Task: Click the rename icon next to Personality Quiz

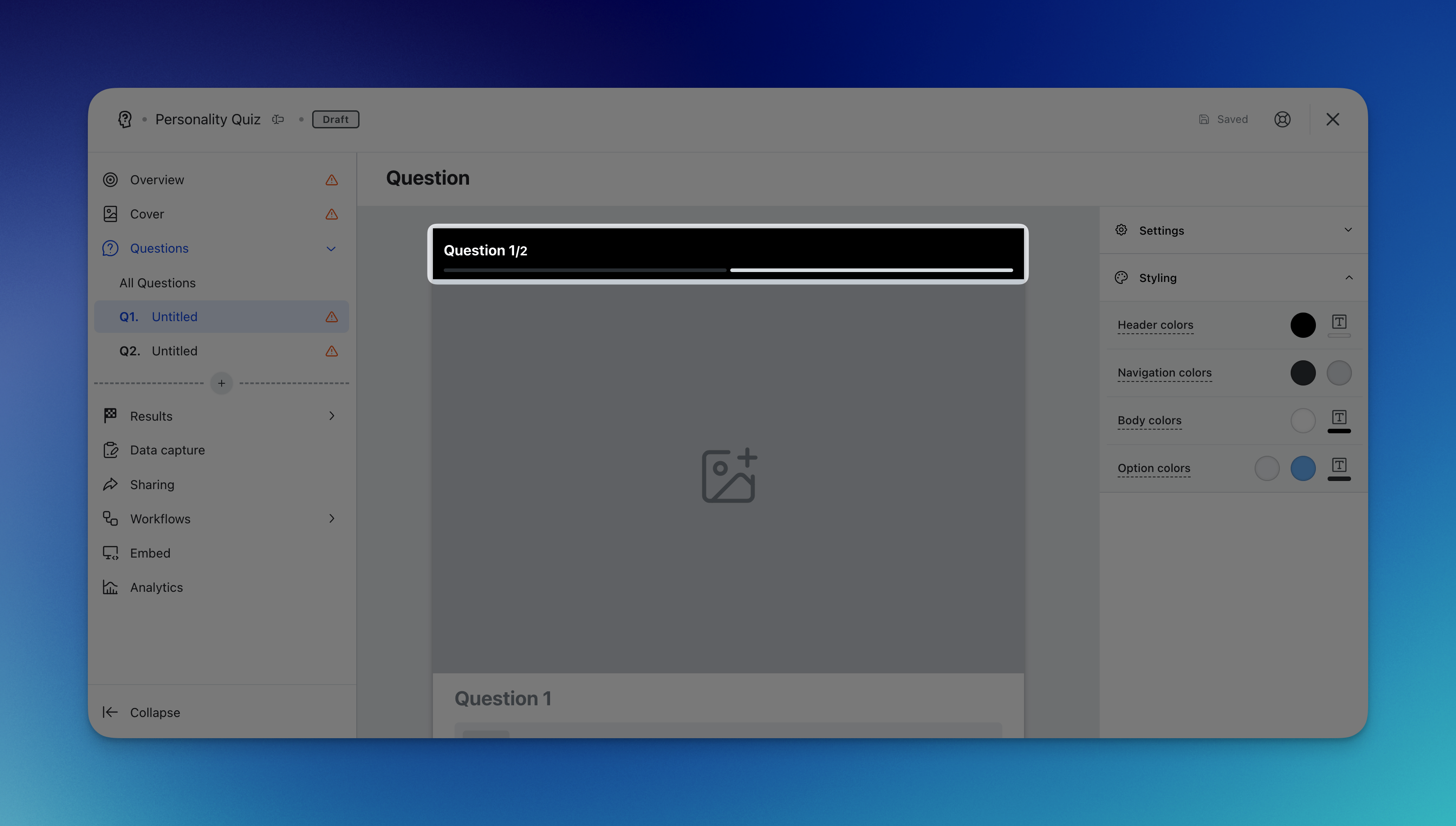Action: coord(278,119)
